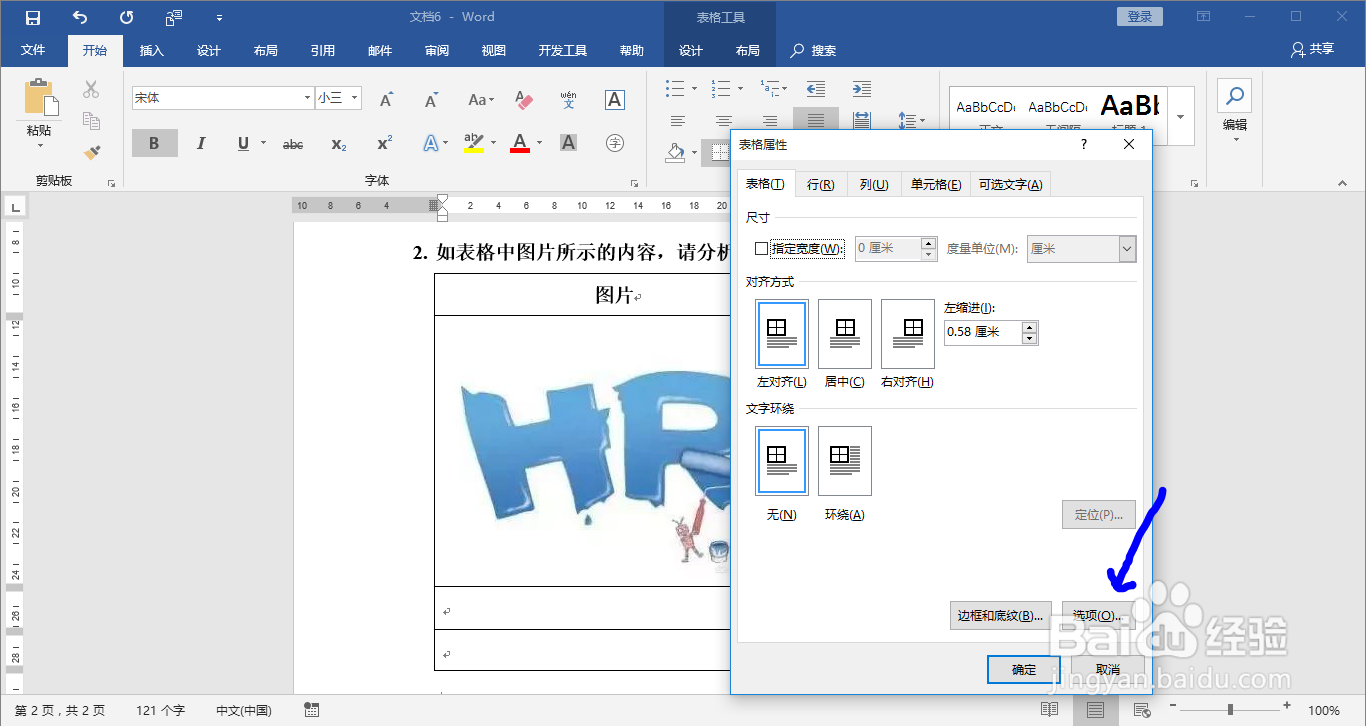Apply character border (boxed A)
The width and height of the screenshot is (1366, 726).
coord(615,99)
